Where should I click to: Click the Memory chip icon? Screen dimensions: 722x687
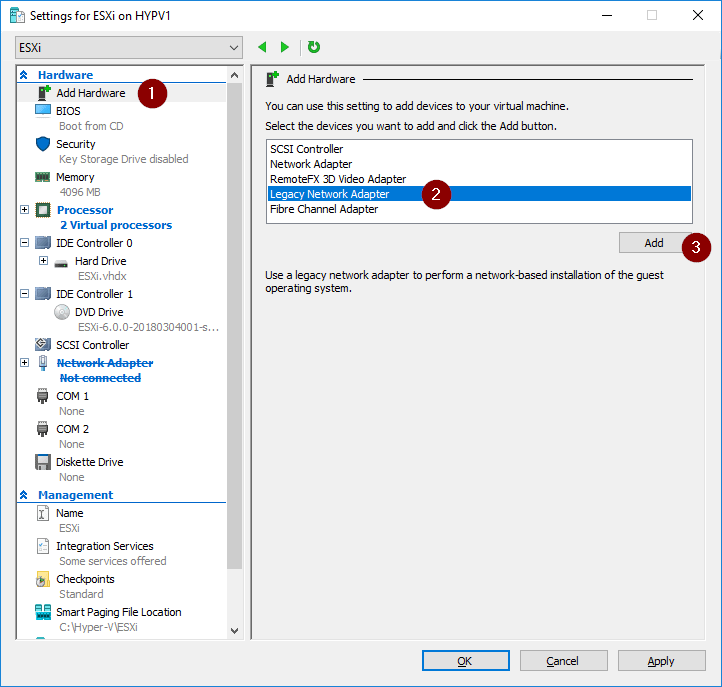(43, 177)
